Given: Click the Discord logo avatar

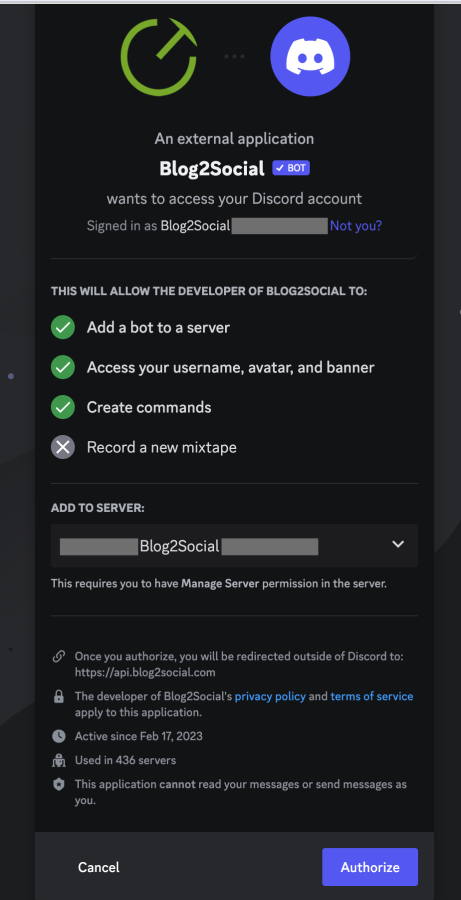Looking at the screenshot, I should (x=310, y=56).
